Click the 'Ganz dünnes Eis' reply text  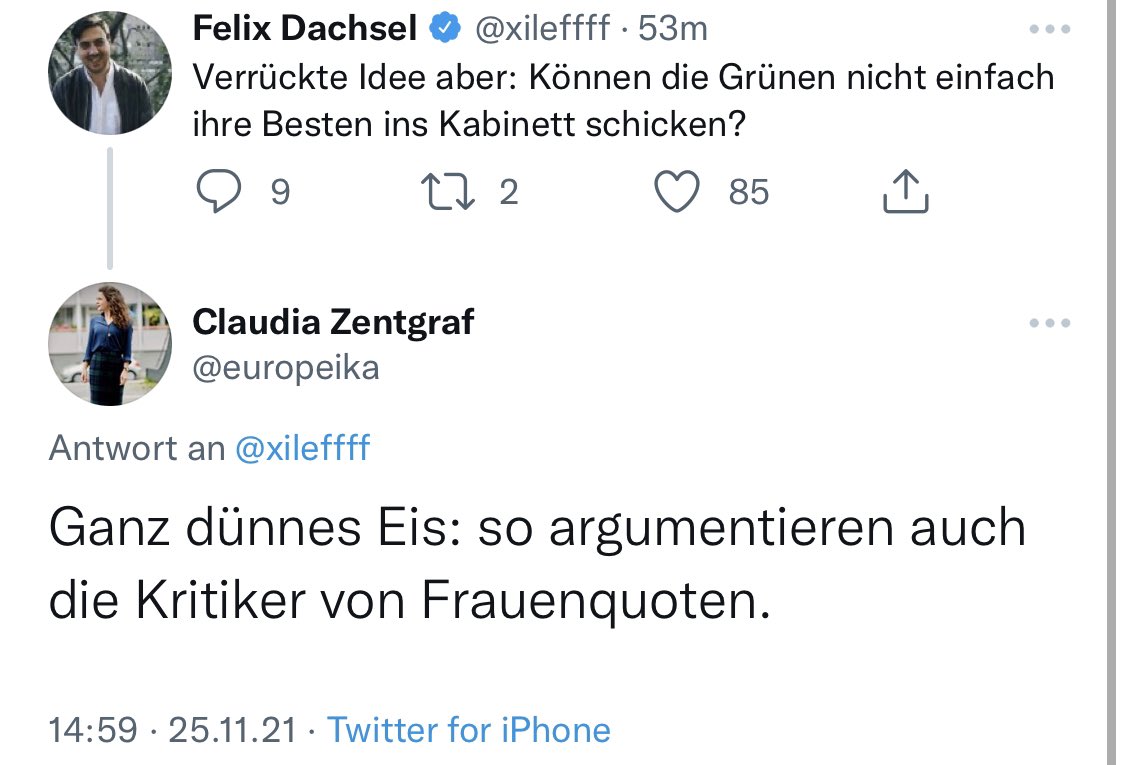point(537,562)
